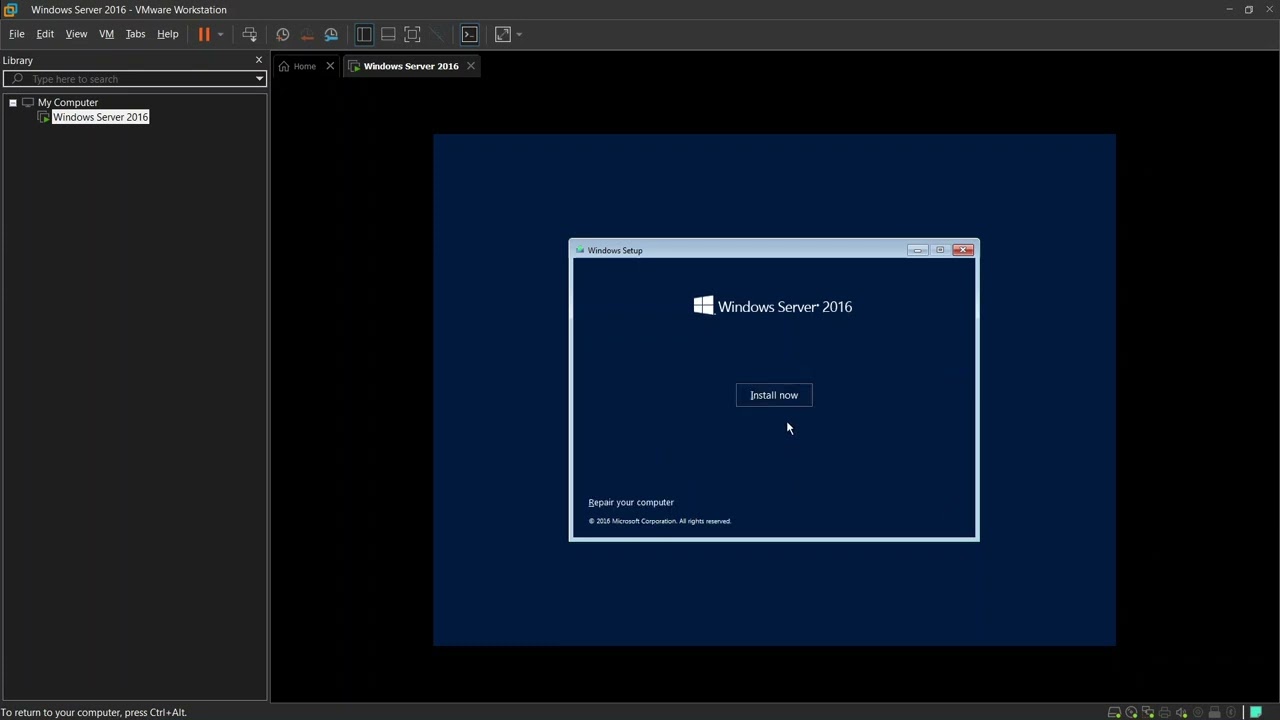The image size is (1280, 720).
Task: Open the Edit menu
Action: click(x=45, y=34)
